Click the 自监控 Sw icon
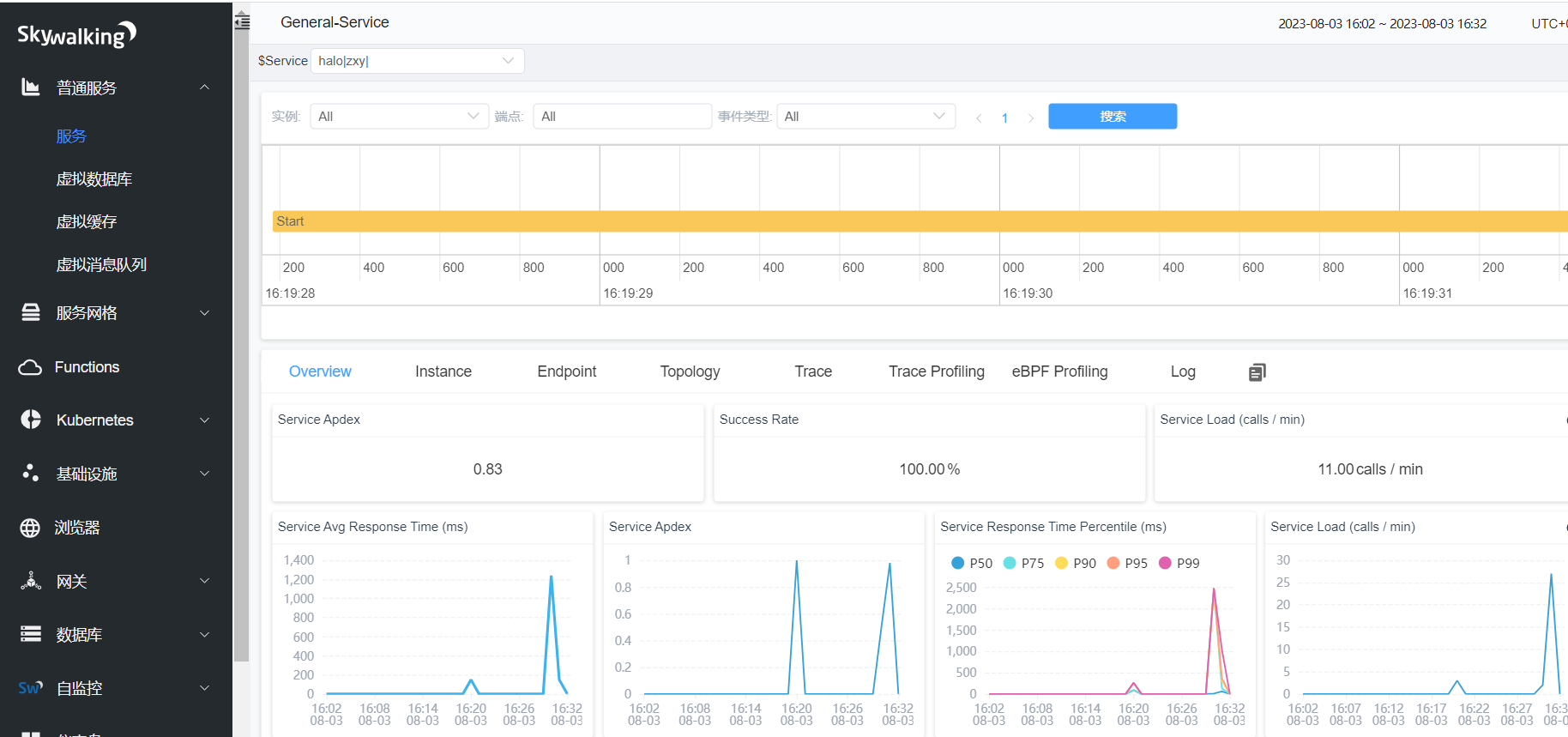Image resolution: width=1568 pixels, height=737 pixels. 30,688
